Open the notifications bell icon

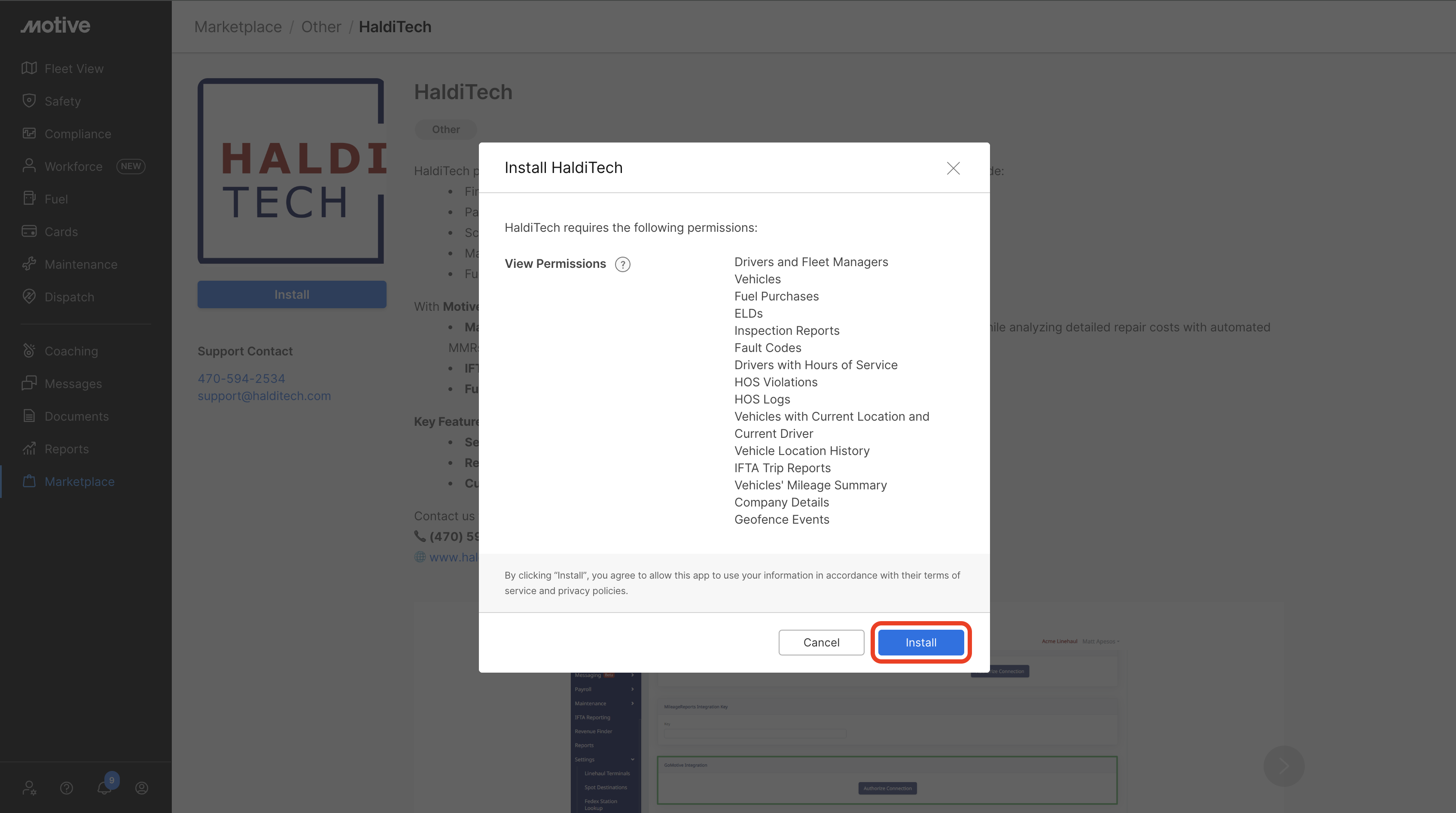[104, 788]
